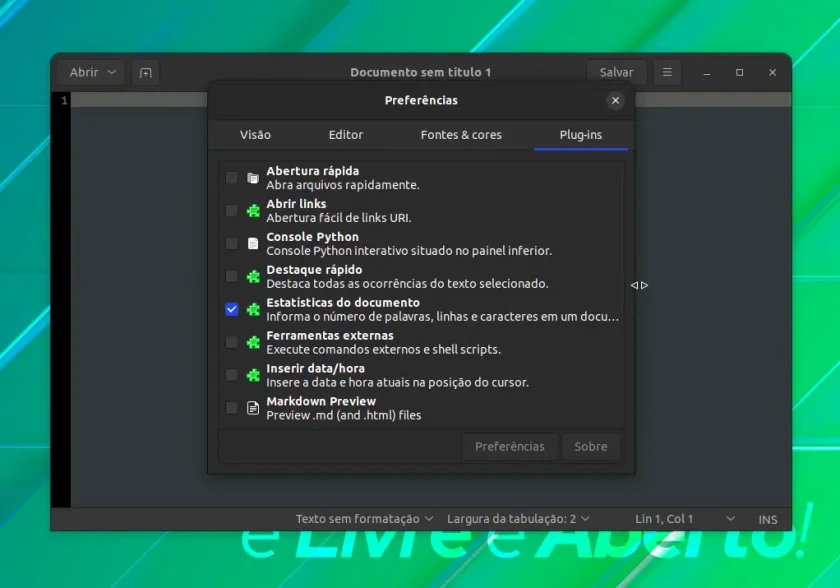Enable the Ferramentas externas plugin checkbox

(231, 342)
